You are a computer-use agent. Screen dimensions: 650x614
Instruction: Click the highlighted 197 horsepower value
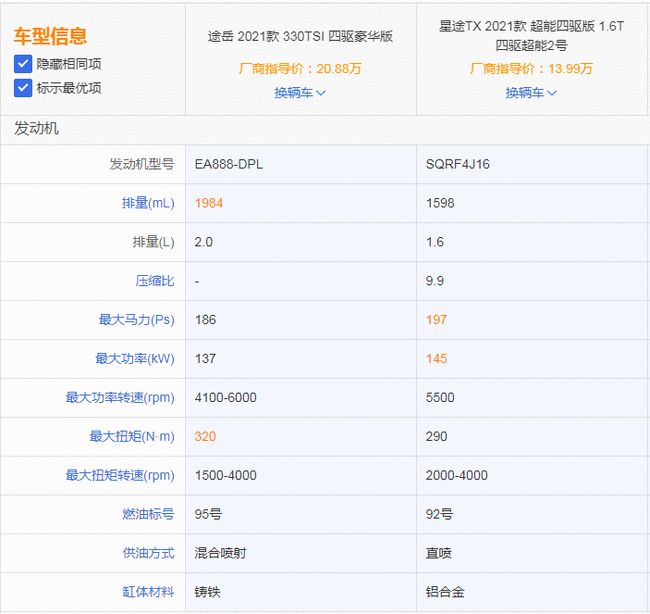[x=437, y=320]
